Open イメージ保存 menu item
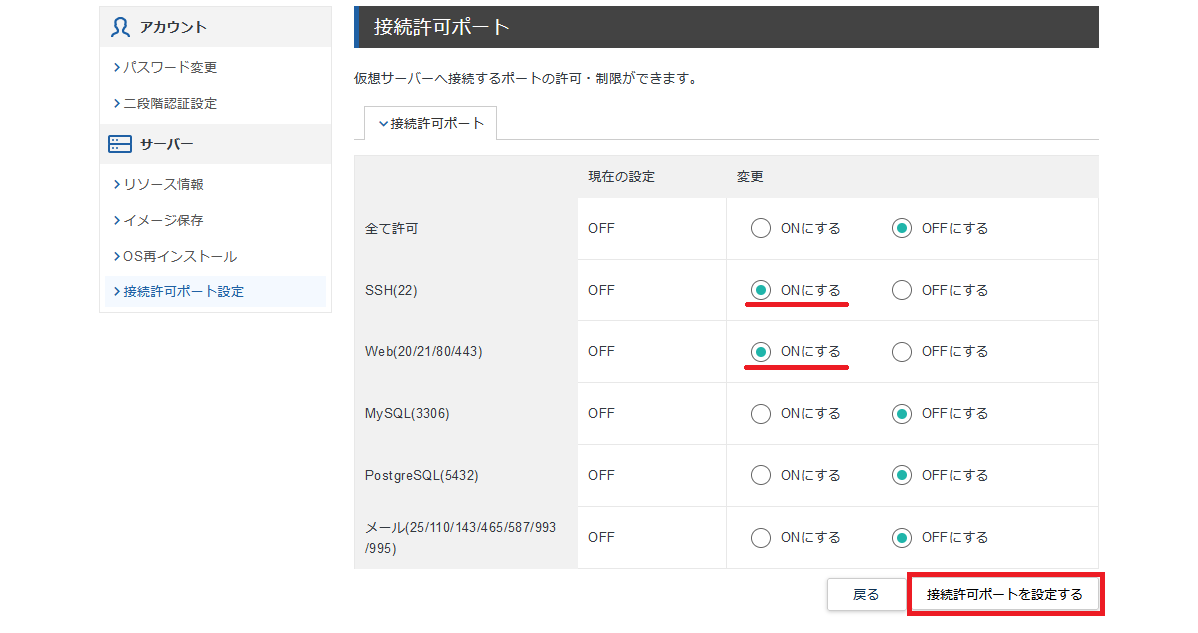 click(163, 220)
